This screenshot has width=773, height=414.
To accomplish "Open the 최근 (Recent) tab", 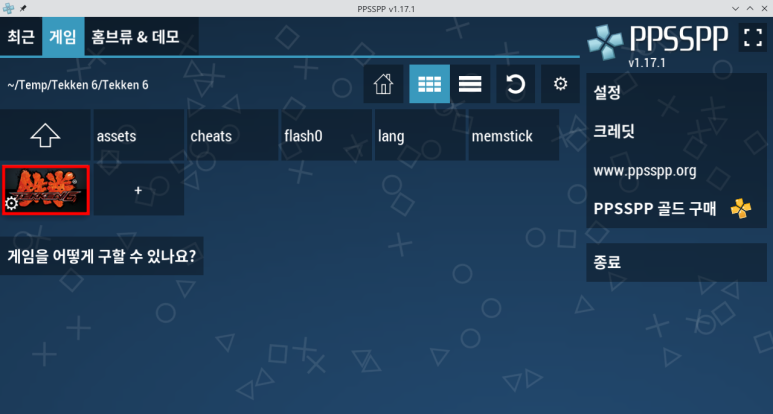I will coord(21,36).
